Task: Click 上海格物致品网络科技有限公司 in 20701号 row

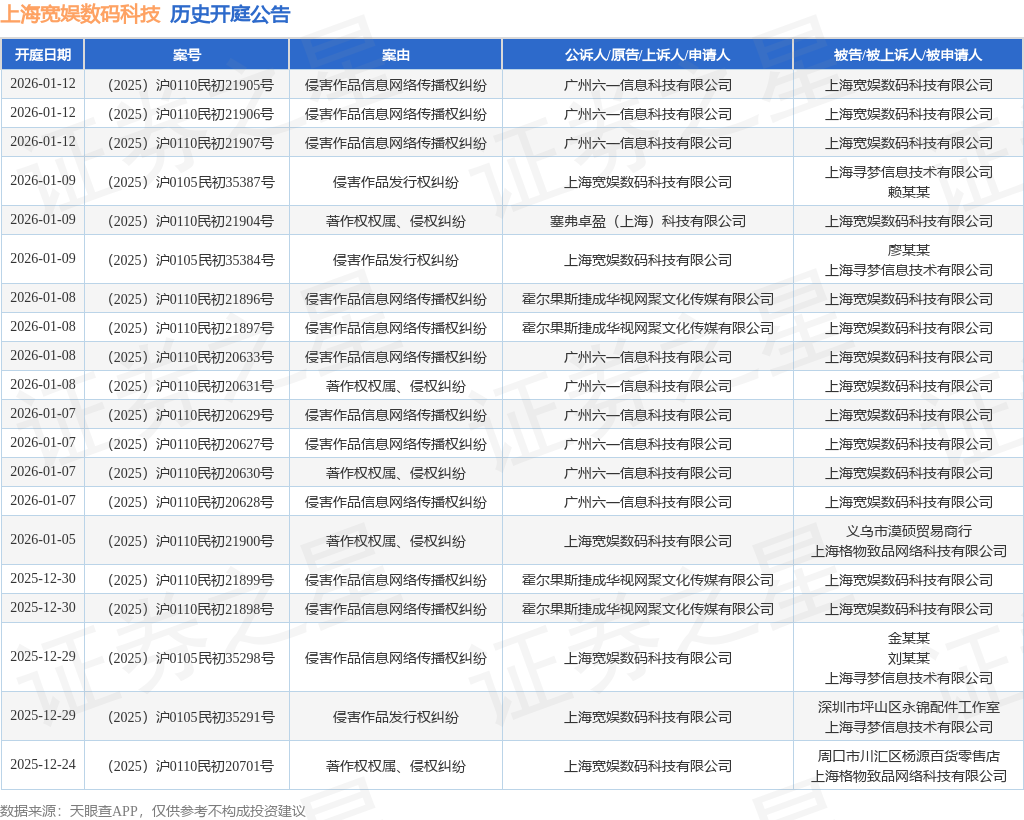Action: pos(908,776)
